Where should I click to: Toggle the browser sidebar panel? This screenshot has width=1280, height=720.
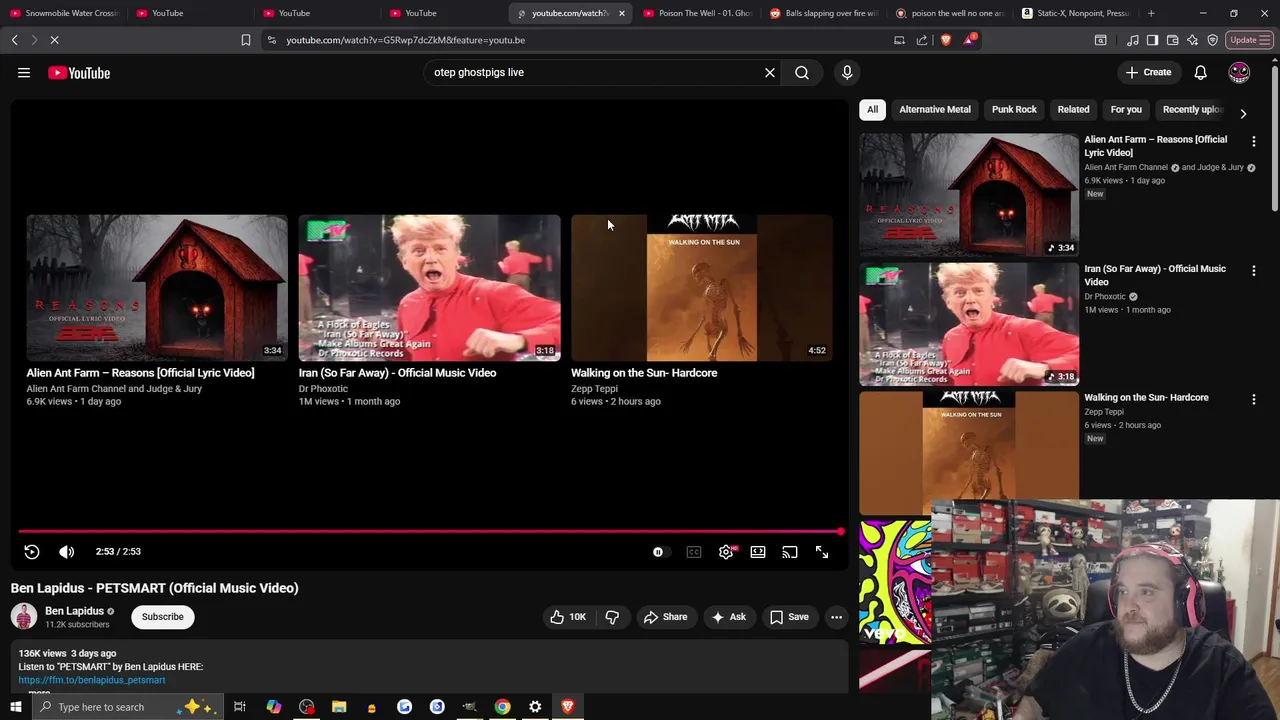click(1152, 40)
